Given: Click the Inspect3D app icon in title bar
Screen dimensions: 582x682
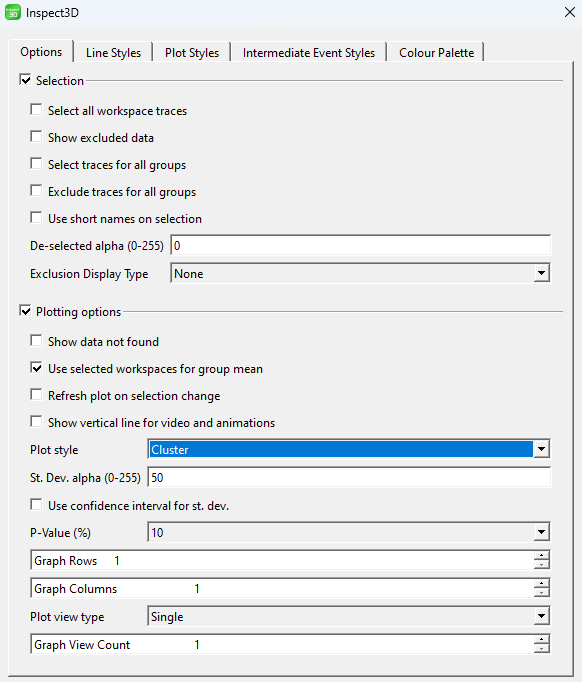Looking at the screenshot, I should (13, 12).
